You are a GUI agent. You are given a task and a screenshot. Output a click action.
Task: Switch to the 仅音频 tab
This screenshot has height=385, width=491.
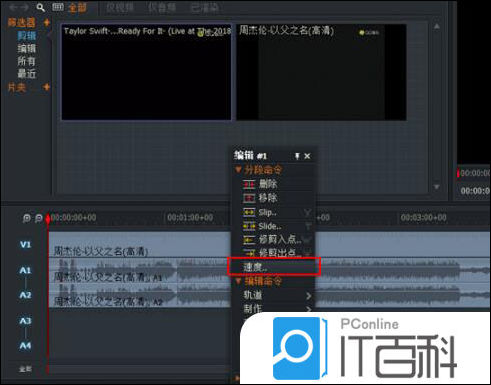tap(162, 7)
